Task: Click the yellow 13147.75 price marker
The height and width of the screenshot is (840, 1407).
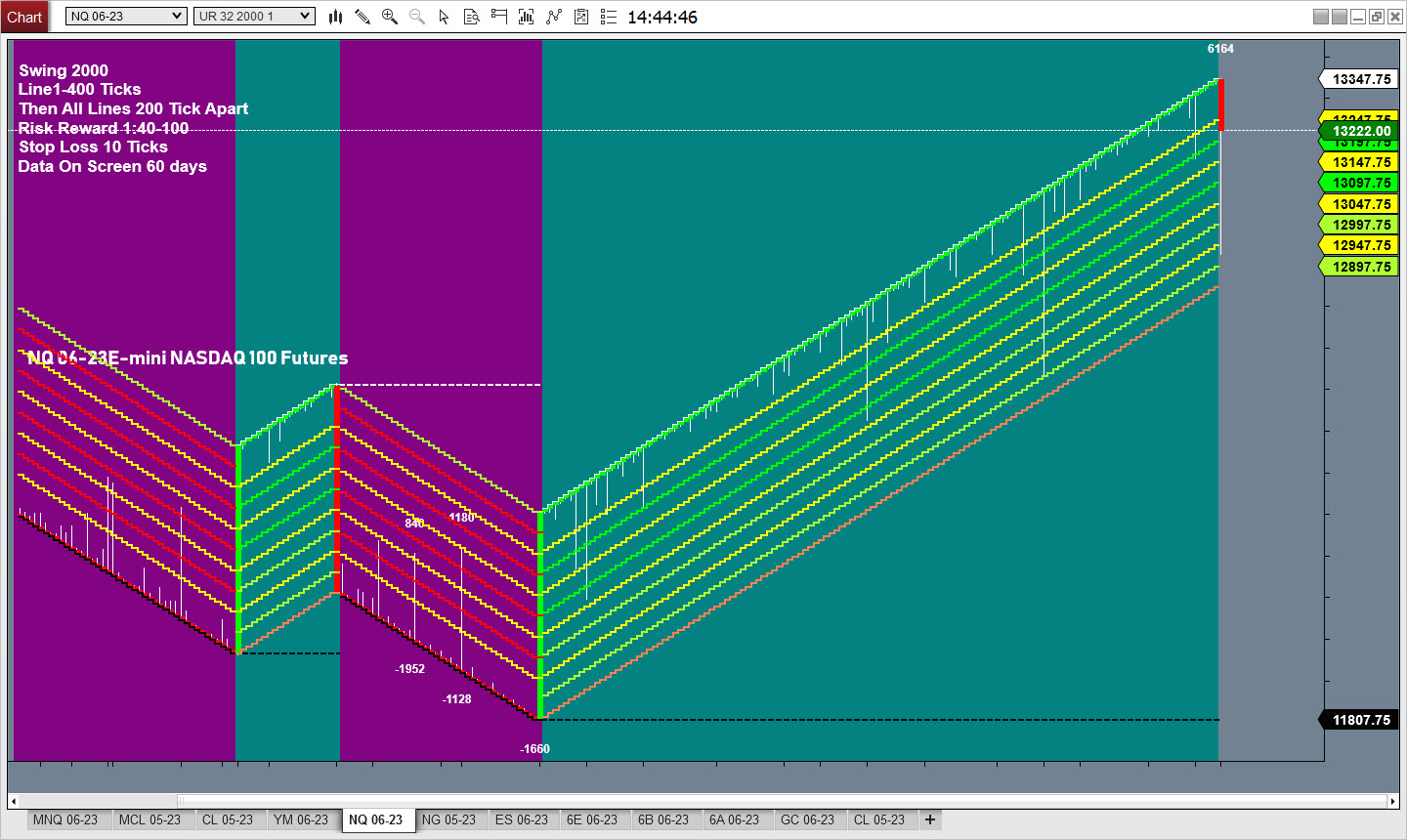Action: click(x=1360, y=162)
